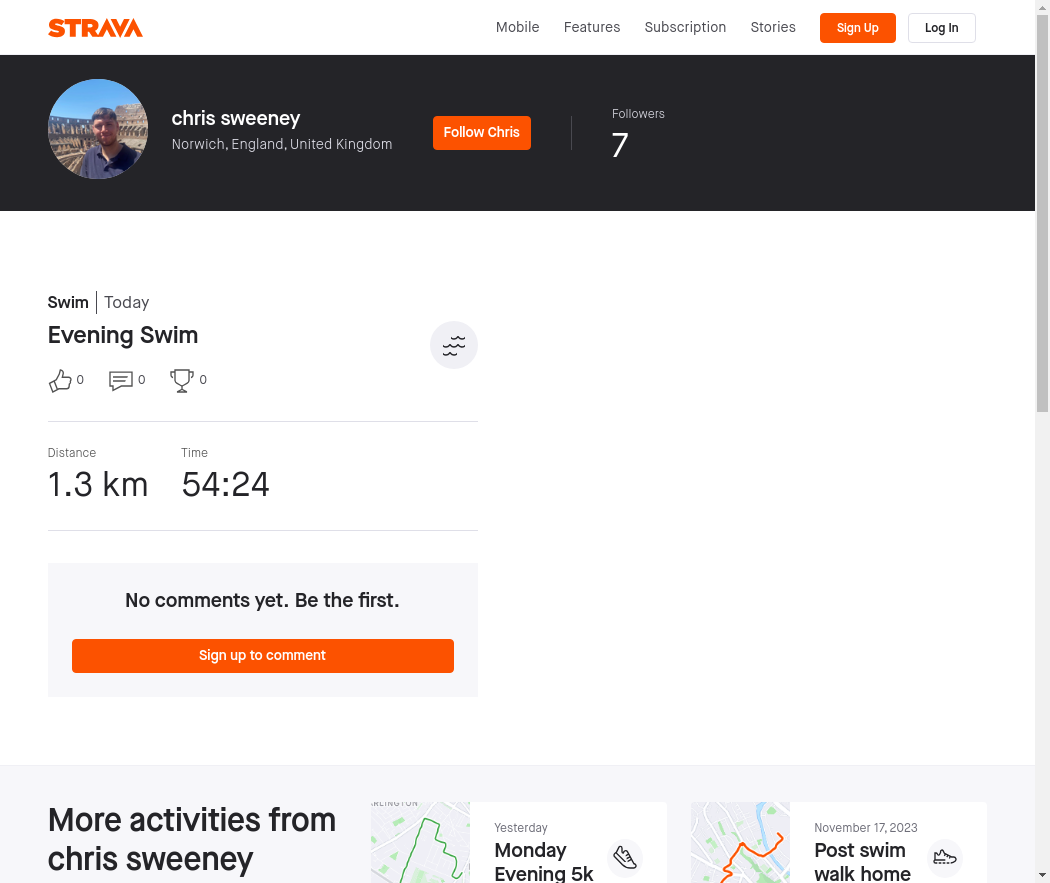Screen dimensions: 1050x883
Task: Open the Features menu item
Action: (x=592, y=27)
